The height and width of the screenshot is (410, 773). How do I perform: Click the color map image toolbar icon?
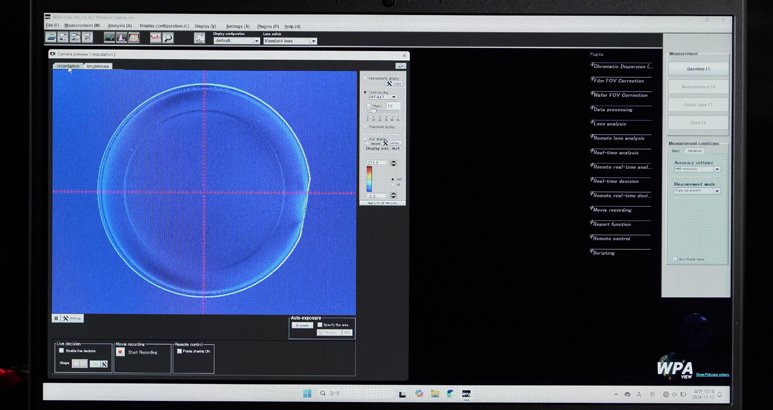pos(134,37)
